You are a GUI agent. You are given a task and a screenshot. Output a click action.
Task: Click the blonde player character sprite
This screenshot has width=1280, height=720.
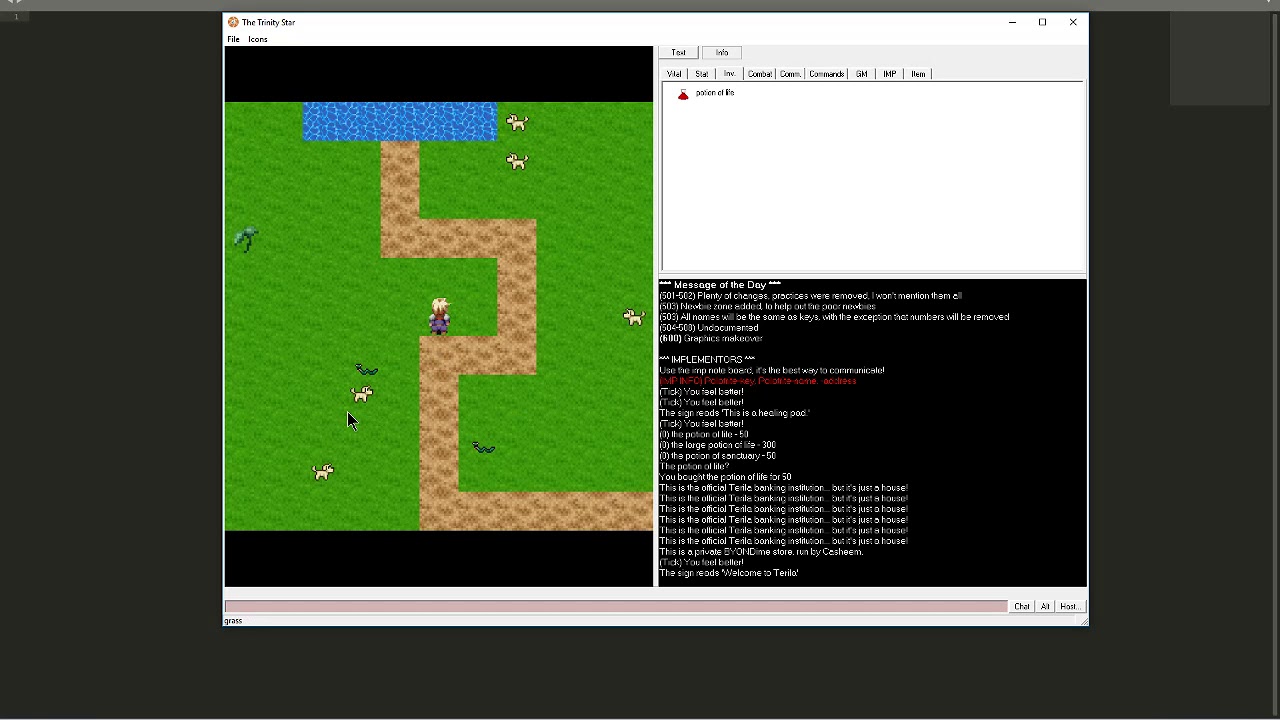439,316
